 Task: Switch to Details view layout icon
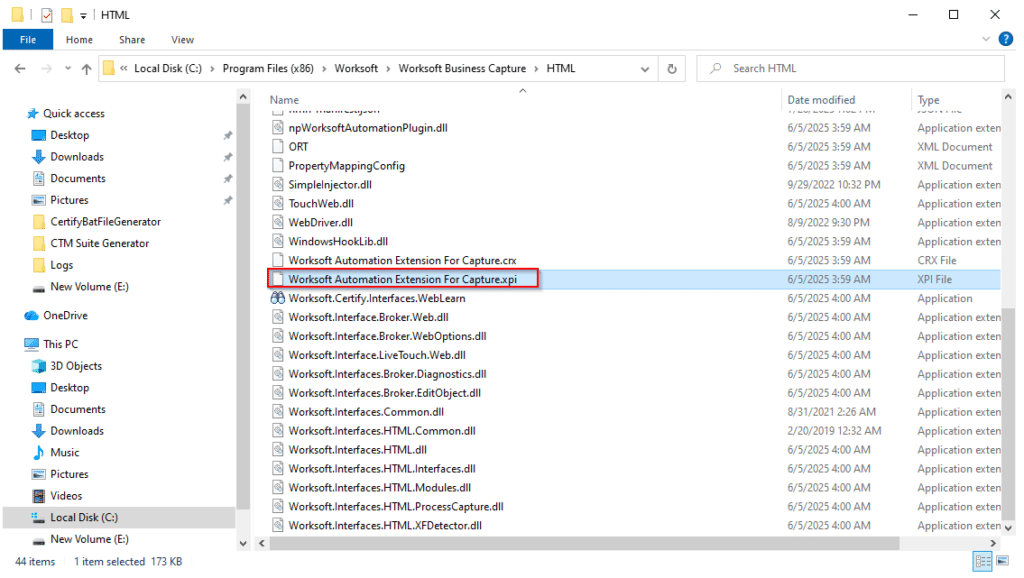point(982,561)
